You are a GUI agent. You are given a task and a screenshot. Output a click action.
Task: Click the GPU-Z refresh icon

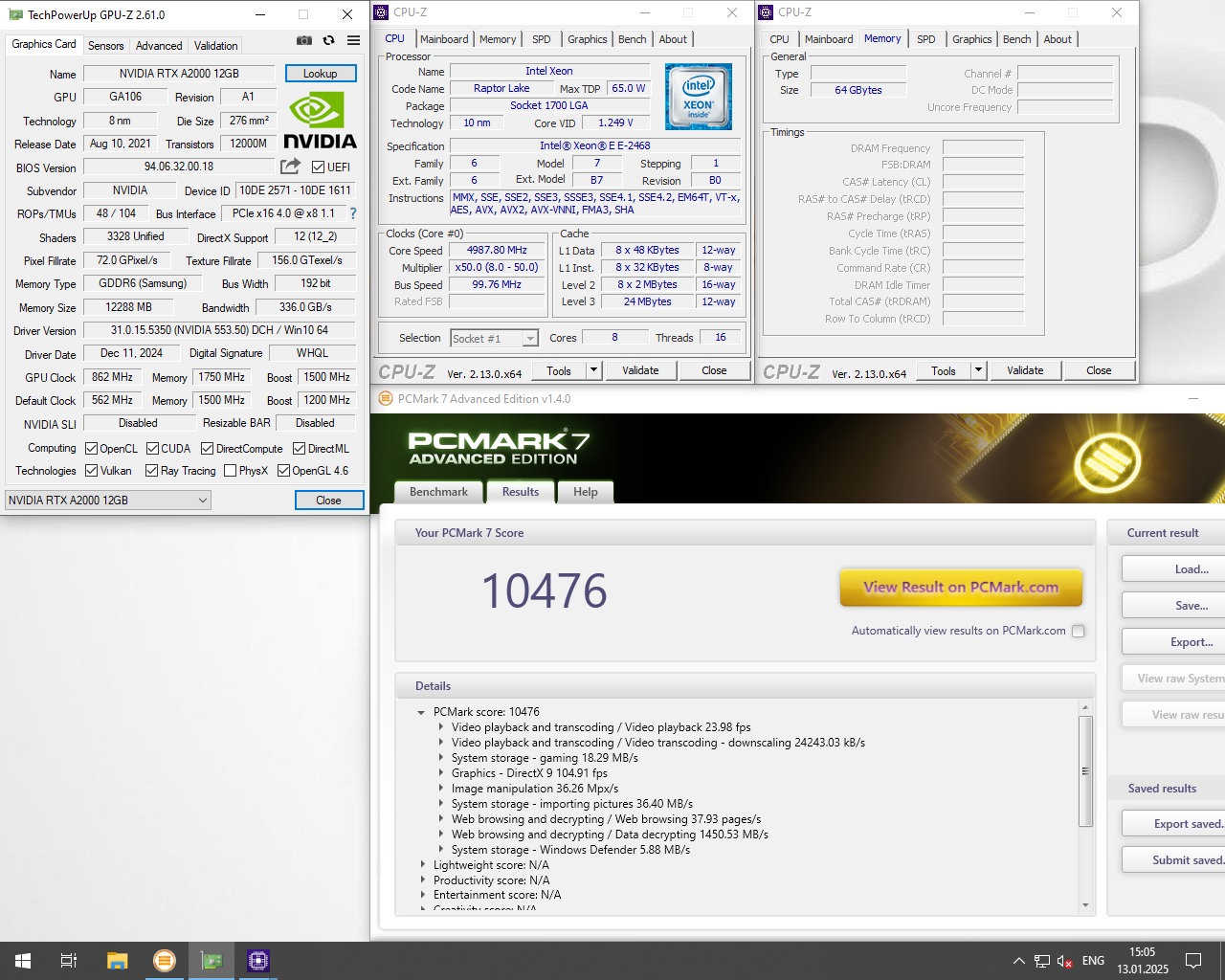click(328, 40)
